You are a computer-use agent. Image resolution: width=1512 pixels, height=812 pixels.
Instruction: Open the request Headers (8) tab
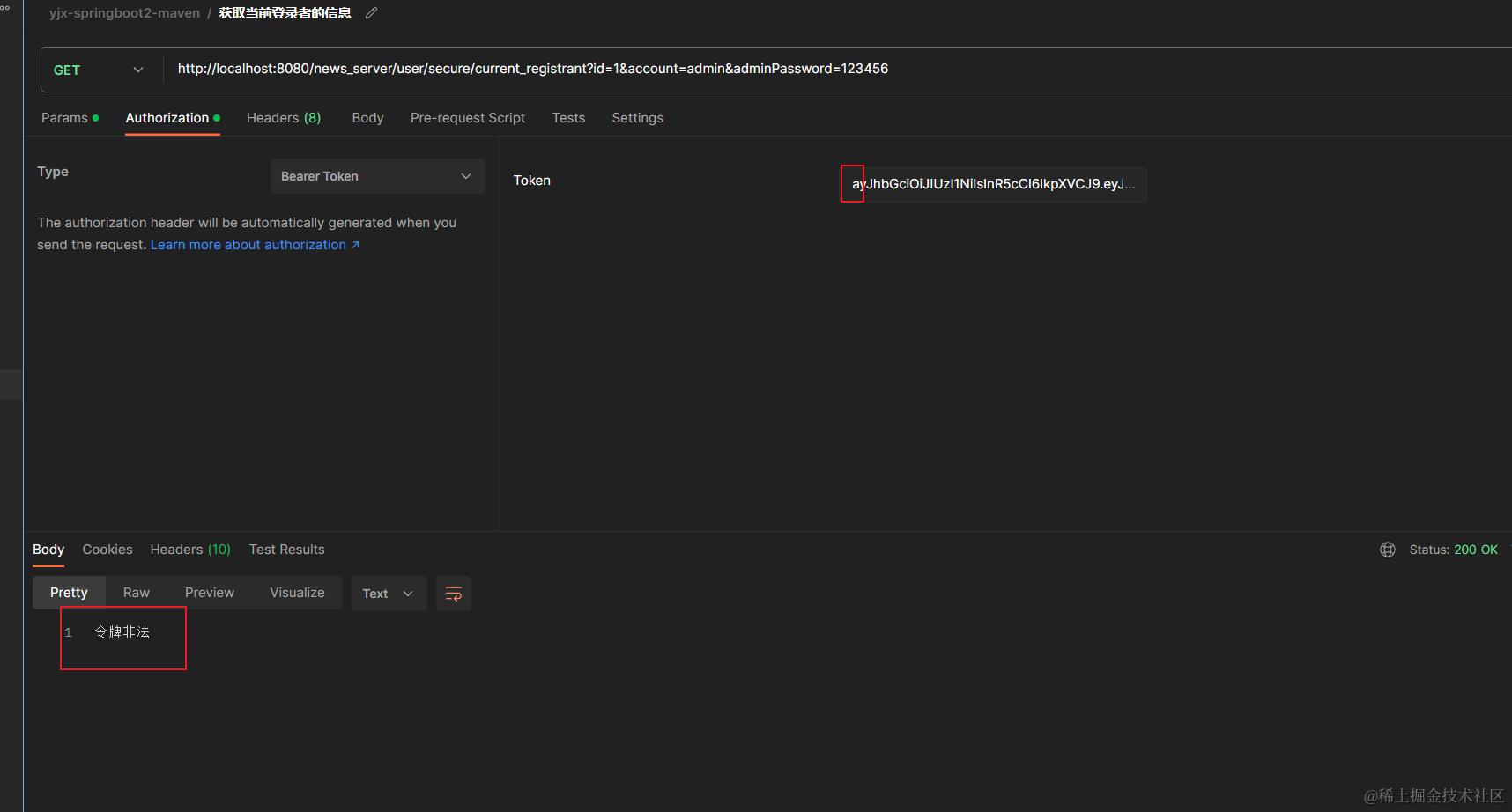tap(284, 118)
